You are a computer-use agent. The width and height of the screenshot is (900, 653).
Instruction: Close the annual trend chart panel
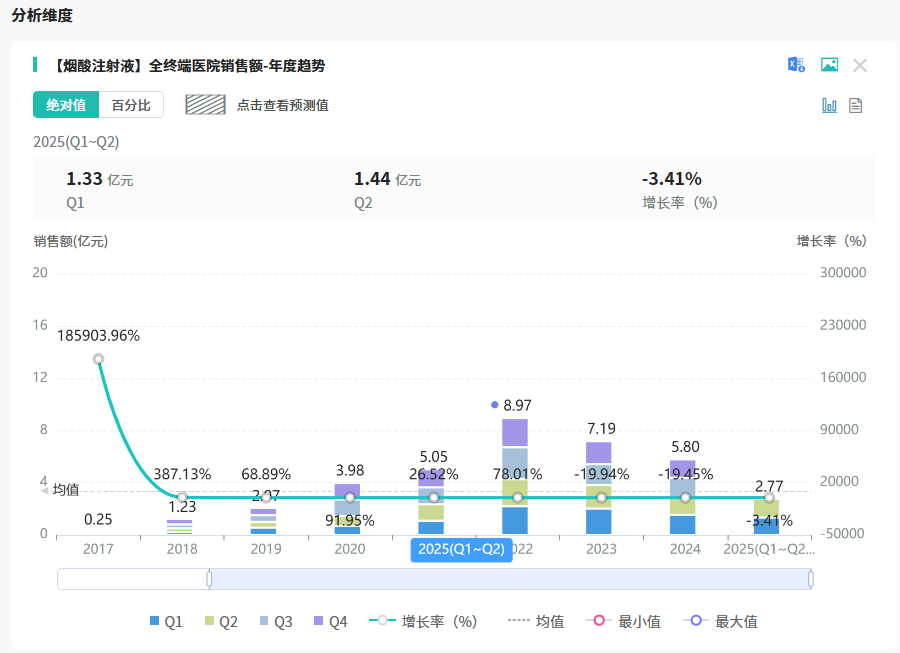point(860,65)
